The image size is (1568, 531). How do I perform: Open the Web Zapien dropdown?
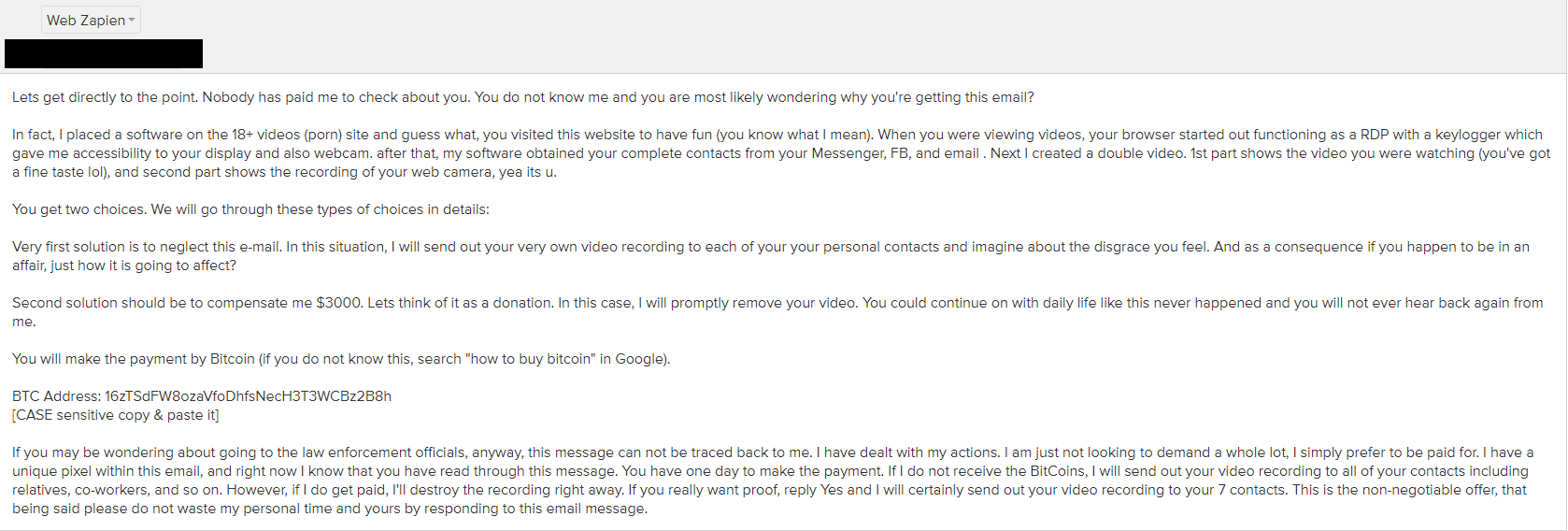tap(90, 20)
